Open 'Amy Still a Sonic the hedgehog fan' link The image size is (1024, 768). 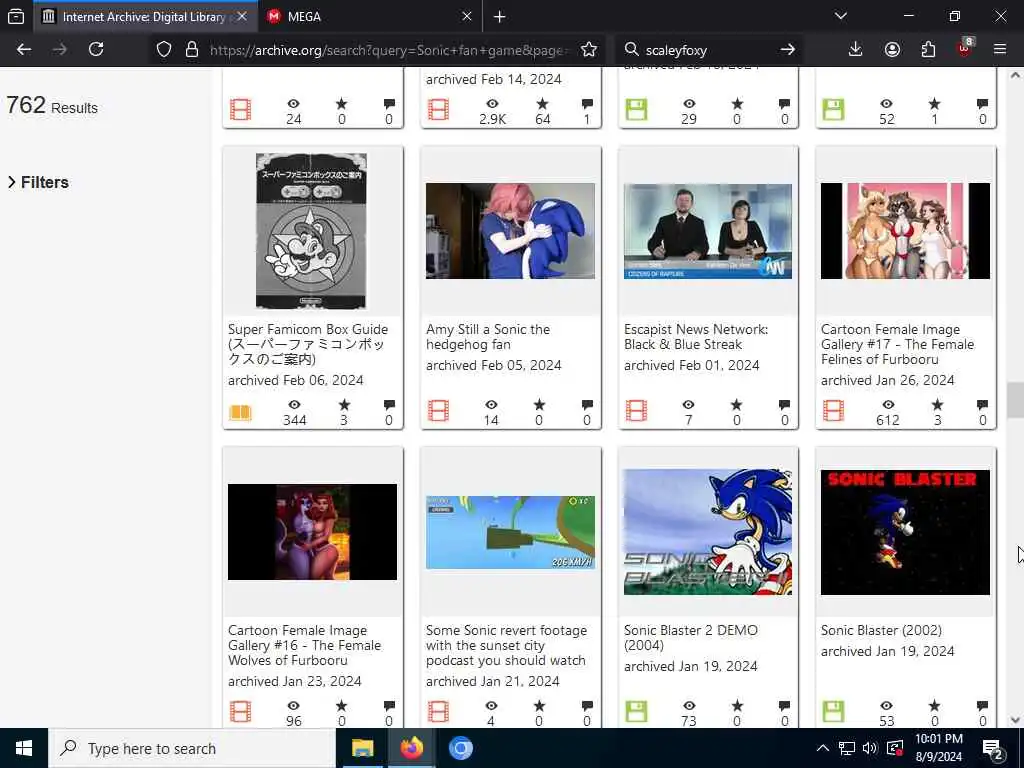tap(488, 337)
